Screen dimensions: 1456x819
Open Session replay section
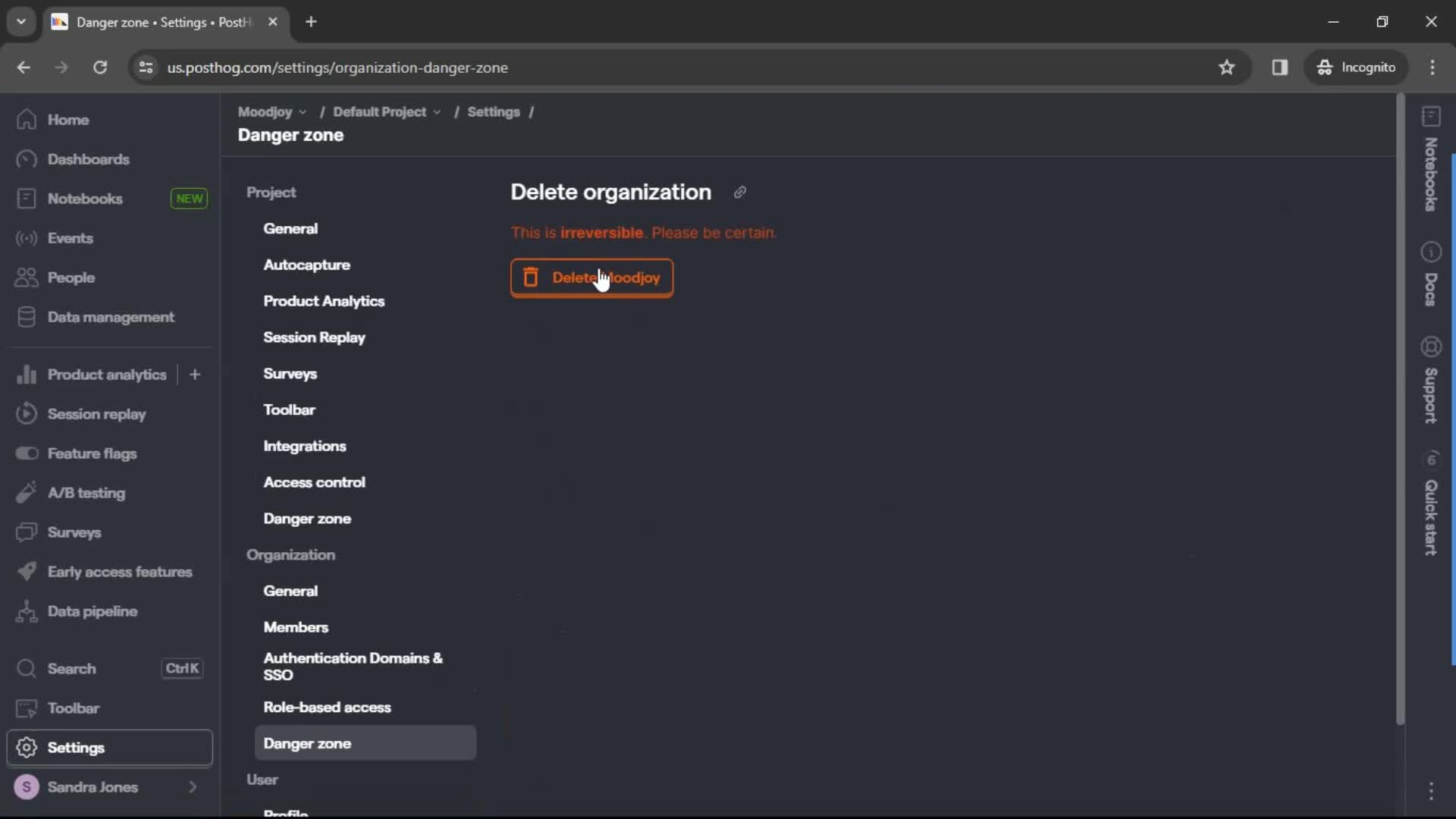97,414
